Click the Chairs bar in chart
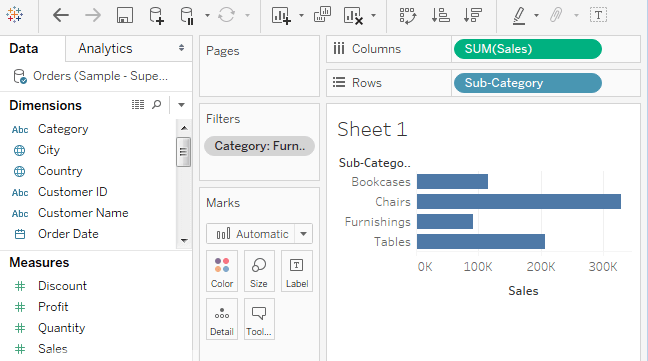 (x=519, y=202)
